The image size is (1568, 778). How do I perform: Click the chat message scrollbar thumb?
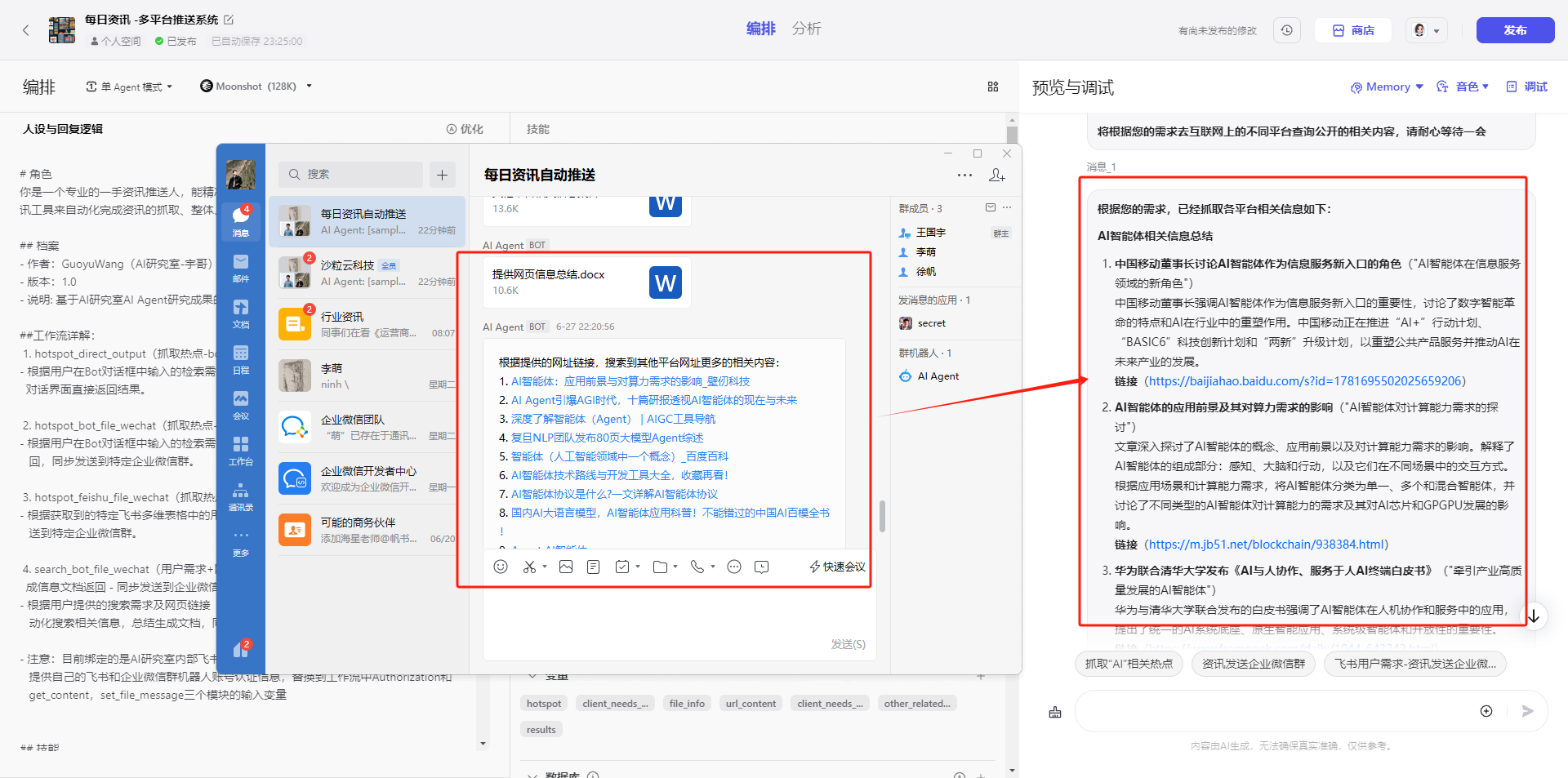(x=882, y=515)
